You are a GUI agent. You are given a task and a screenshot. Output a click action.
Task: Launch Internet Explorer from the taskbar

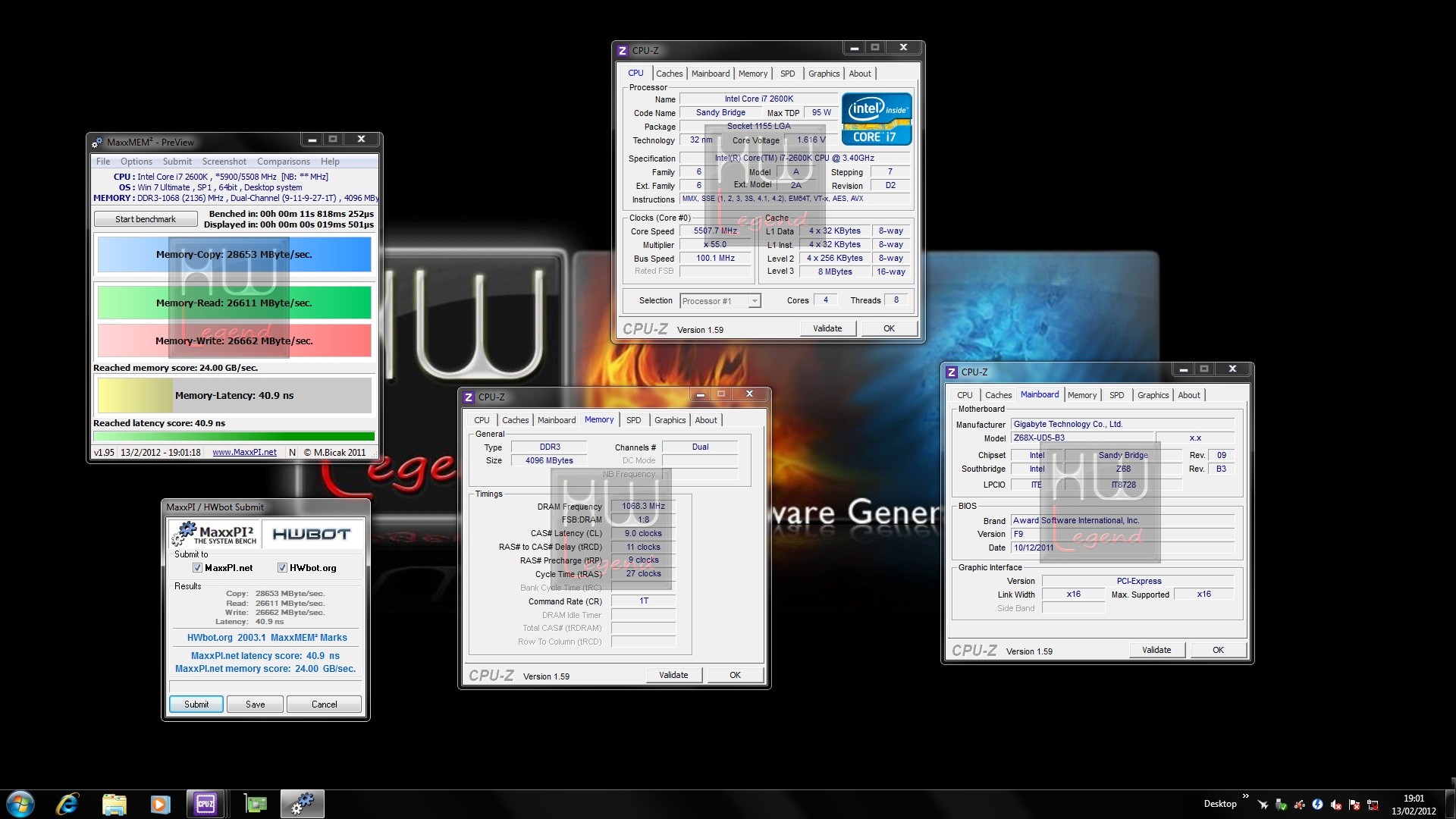67,804
